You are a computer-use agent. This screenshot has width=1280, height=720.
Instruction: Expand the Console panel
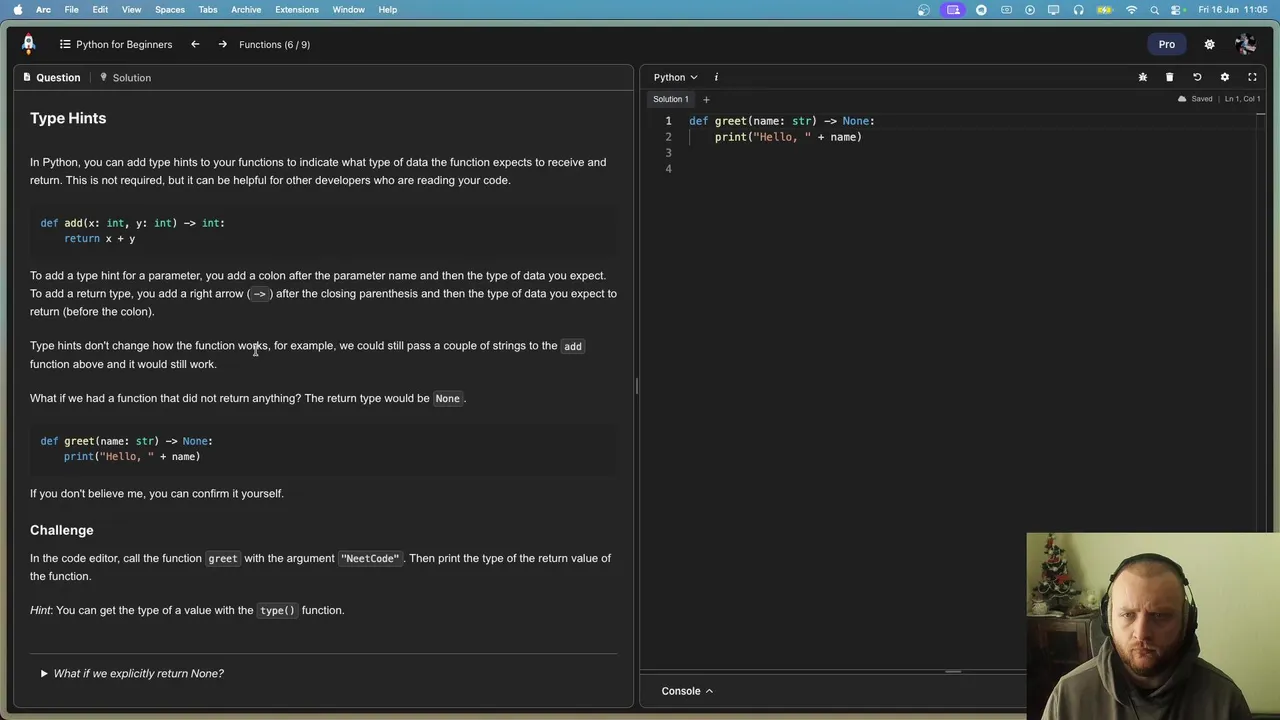point(687,691)
